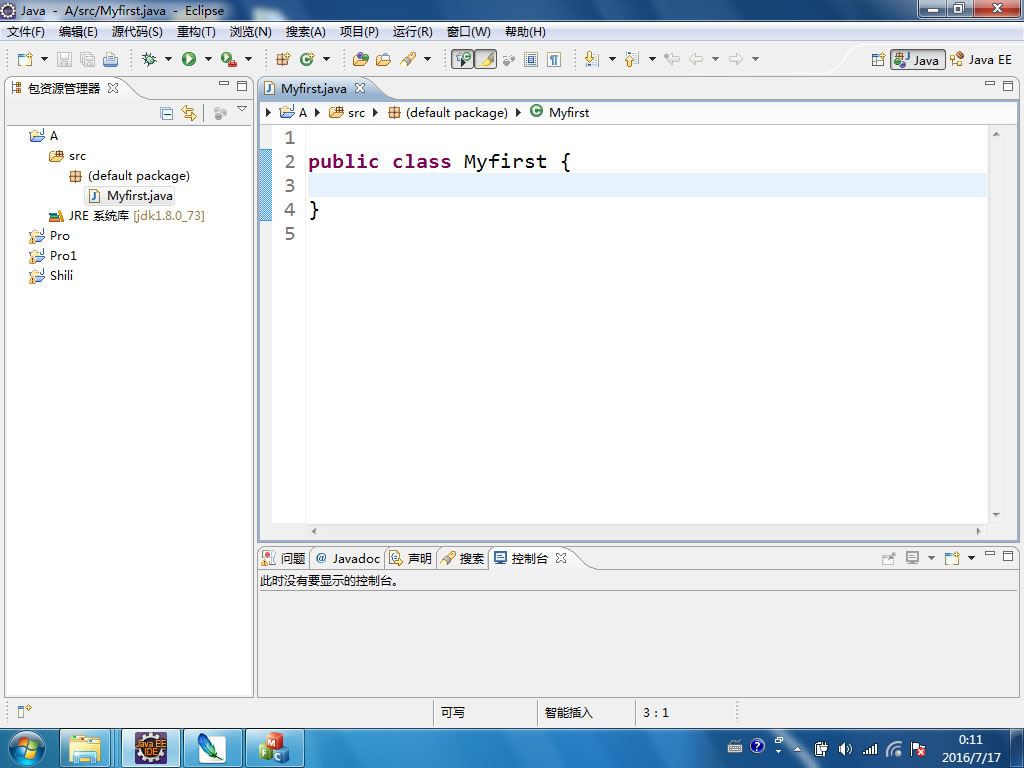
Task: Maximize the editor area
Action: click(x=1008, y=86)
